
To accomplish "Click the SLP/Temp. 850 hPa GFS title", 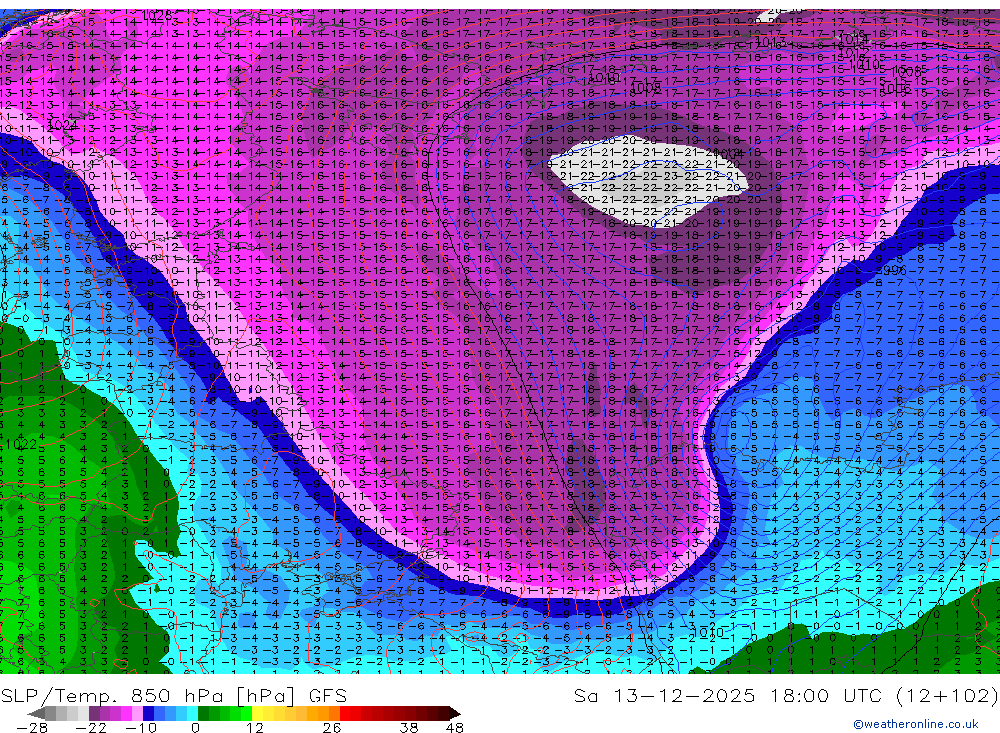I will point(173,695).
